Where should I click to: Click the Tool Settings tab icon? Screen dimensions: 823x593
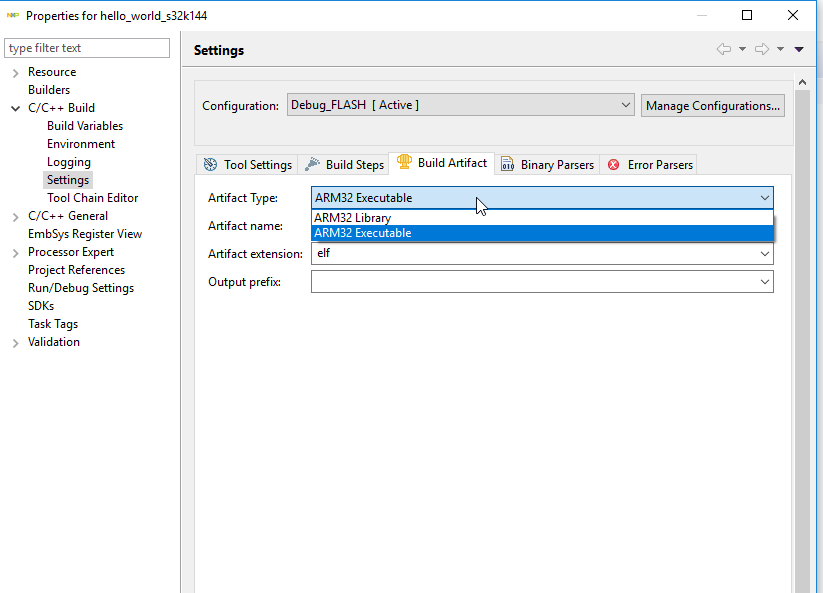click(x=210, y=165)
